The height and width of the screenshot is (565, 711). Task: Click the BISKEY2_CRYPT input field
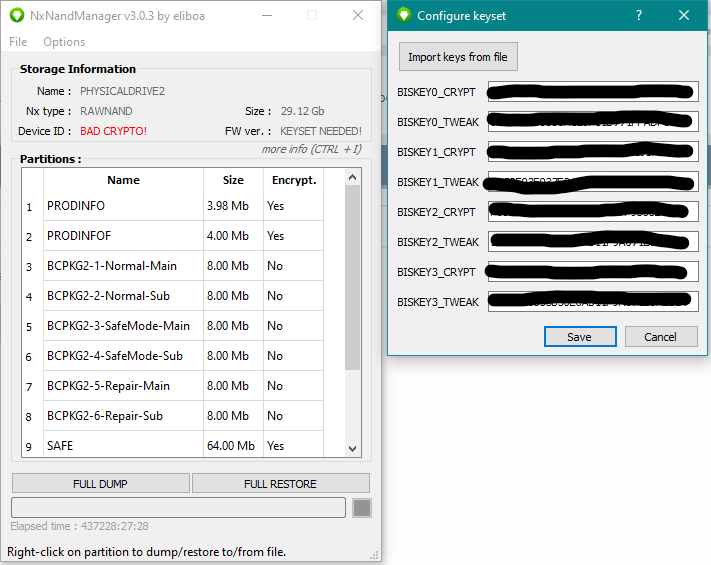click(593, 212)
